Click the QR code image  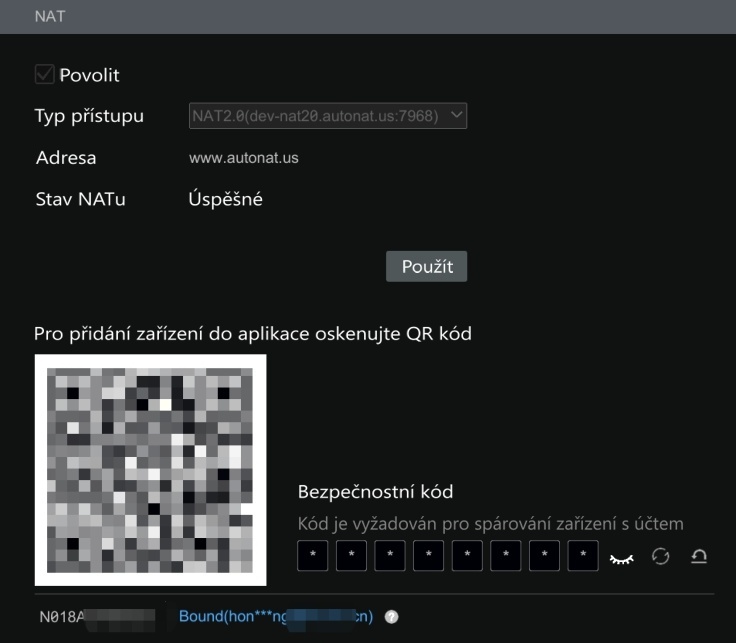click(151, 470)
